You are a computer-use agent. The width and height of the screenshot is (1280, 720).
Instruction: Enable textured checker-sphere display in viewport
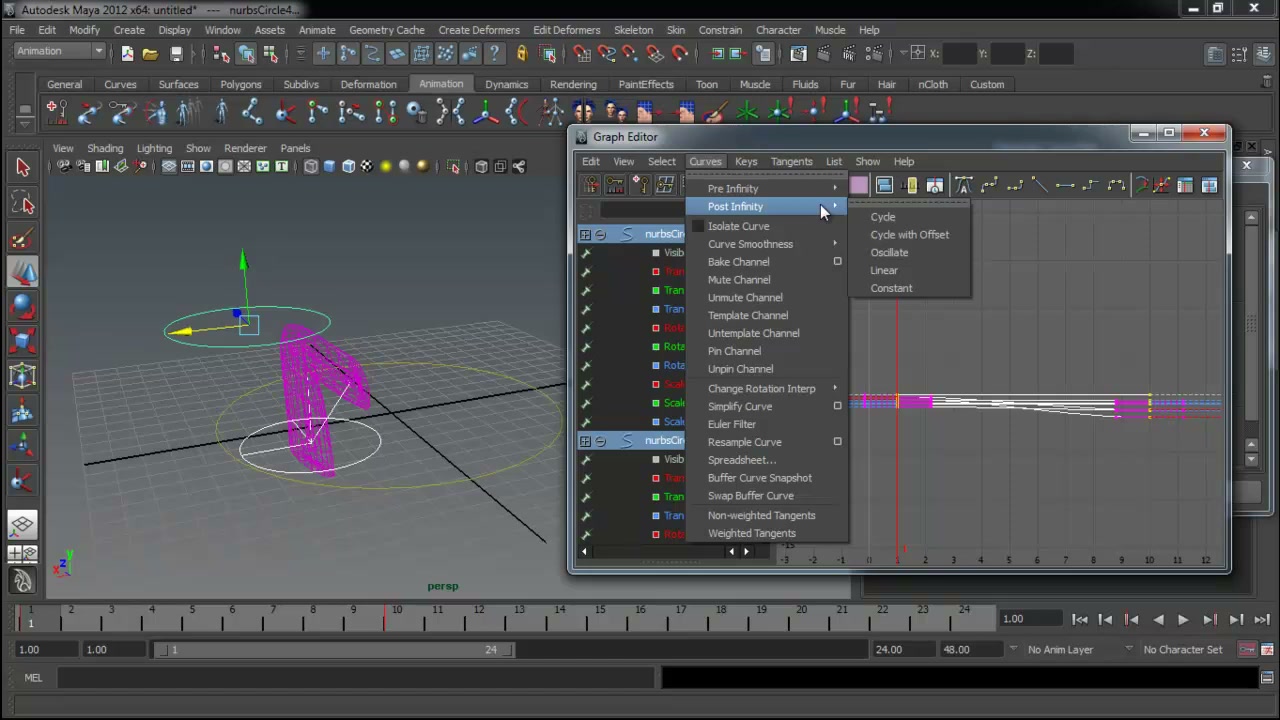tap(366, 167)
